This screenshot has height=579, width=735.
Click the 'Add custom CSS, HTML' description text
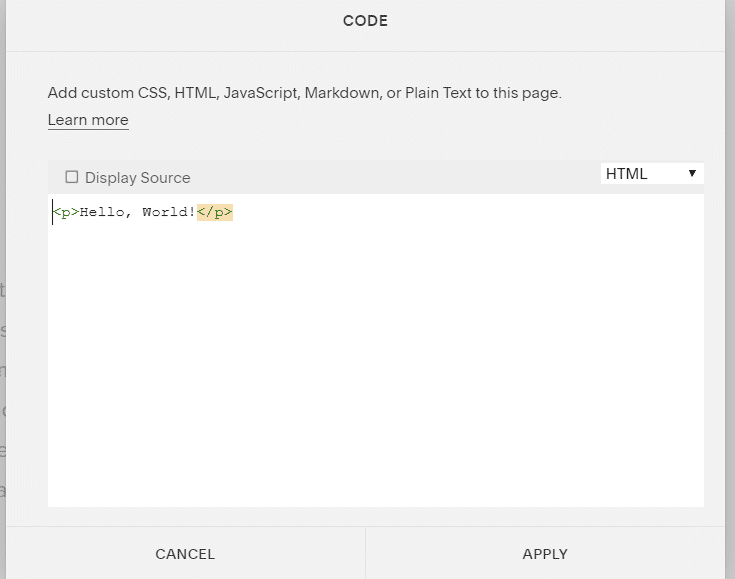(305, 93)
